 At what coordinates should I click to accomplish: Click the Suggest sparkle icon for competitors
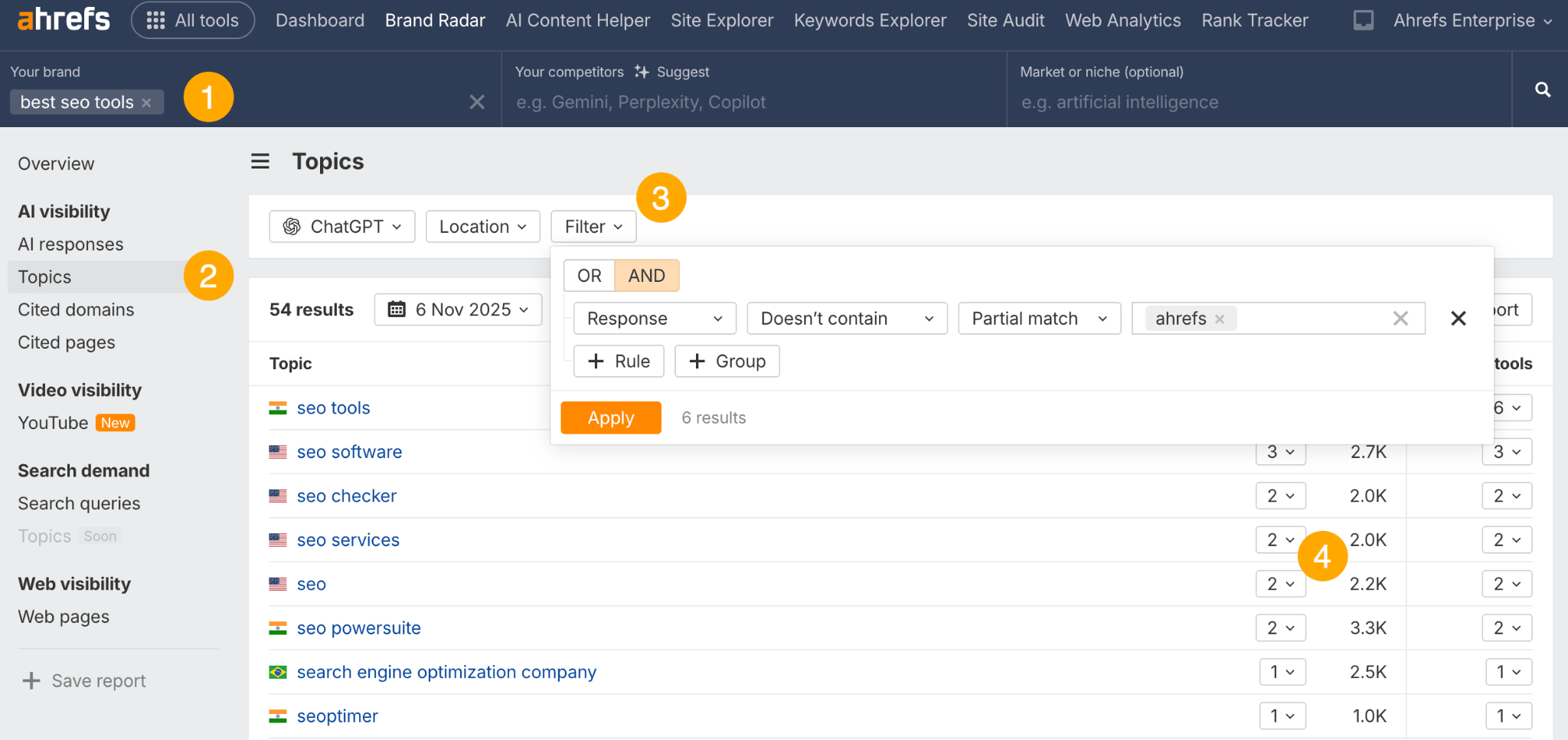642,71
